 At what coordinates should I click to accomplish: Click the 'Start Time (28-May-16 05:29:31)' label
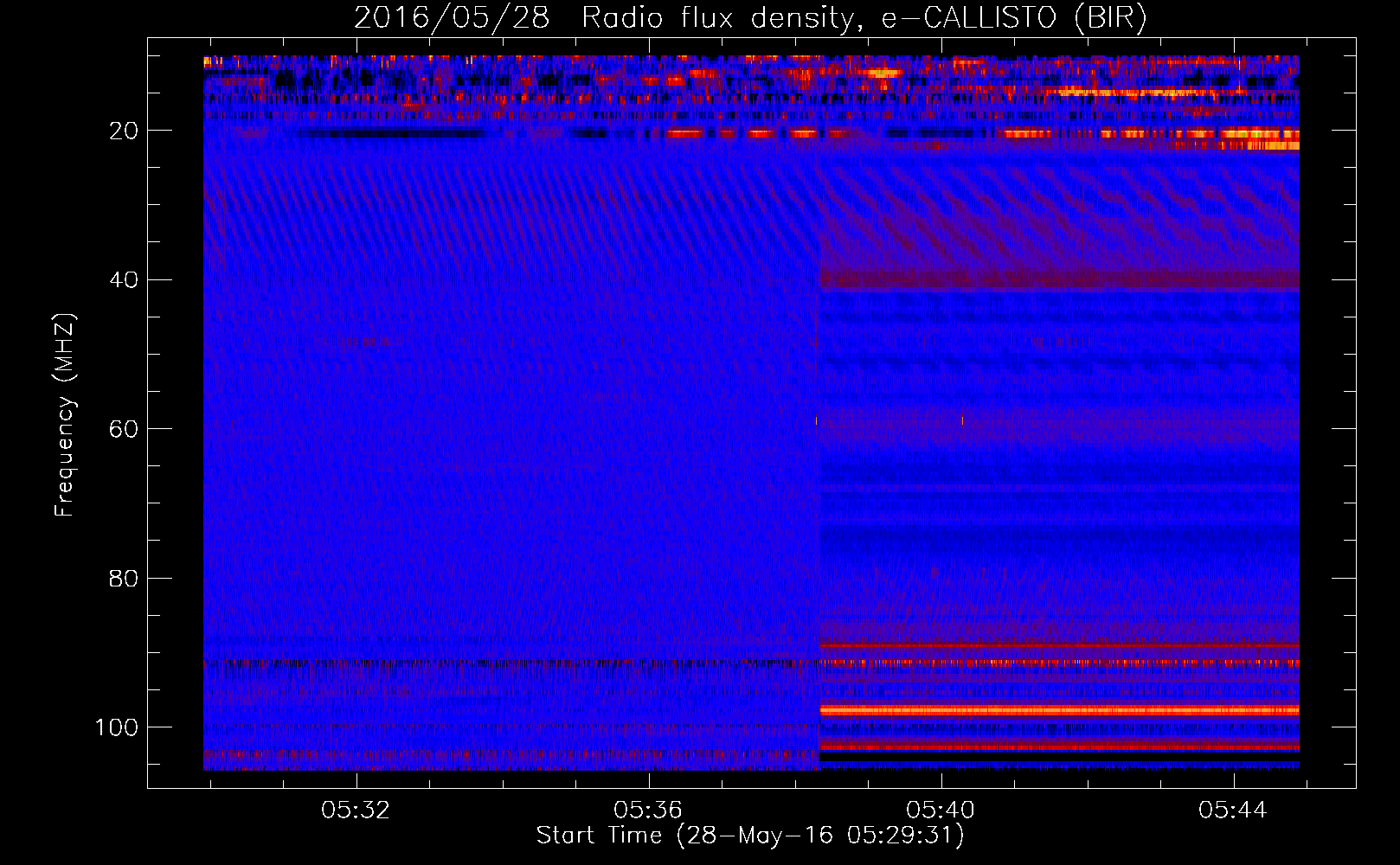[750, 836]
